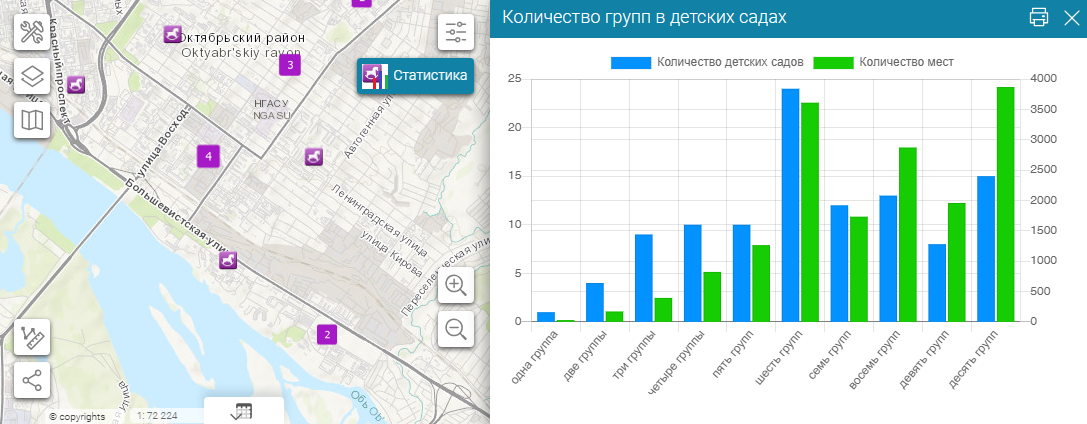Image resolution: width=1087 pixels, height=424 pixels.
Task: Toggle 'Количество мест' legend series
Action: [884, 62]
